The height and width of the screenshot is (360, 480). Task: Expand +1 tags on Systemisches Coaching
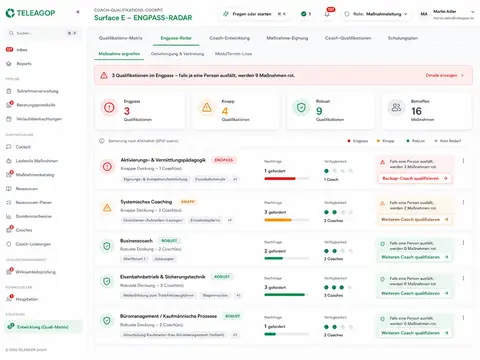(230, 220)
